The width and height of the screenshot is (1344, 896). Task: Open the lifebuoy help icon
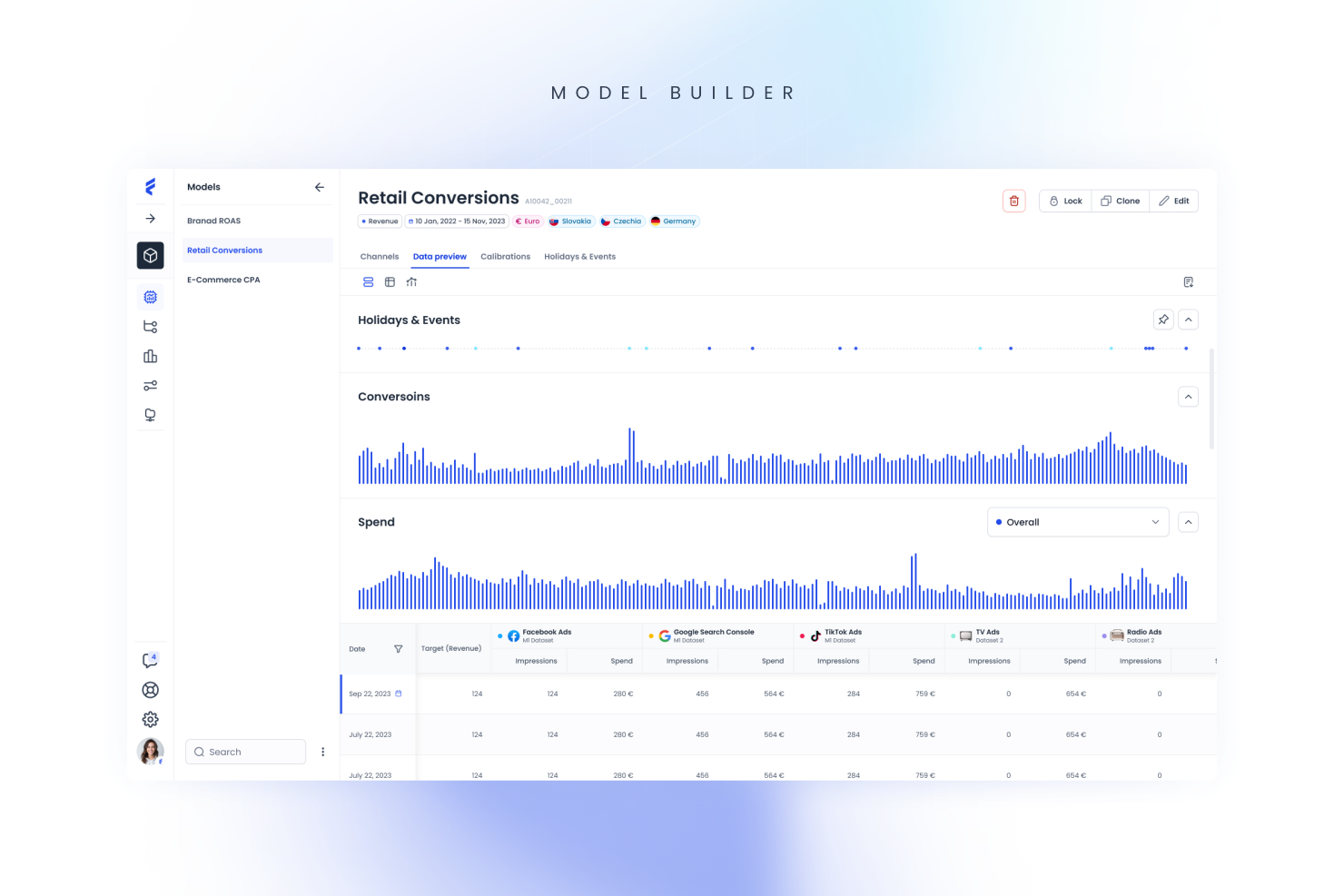pos(151,690)
